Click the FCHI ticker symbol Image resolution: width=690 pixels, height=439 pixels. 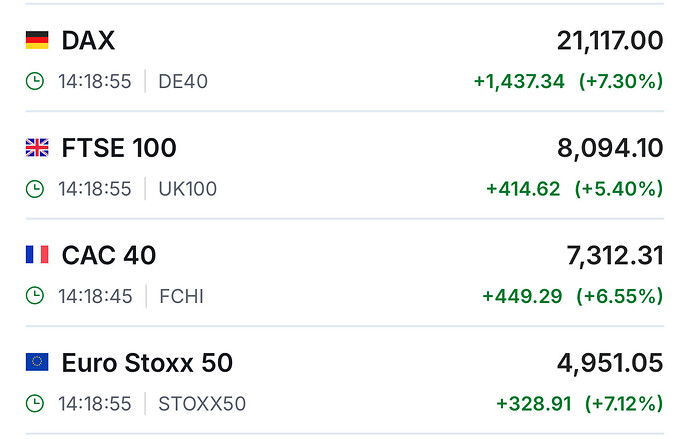click(x=181, y=296)
